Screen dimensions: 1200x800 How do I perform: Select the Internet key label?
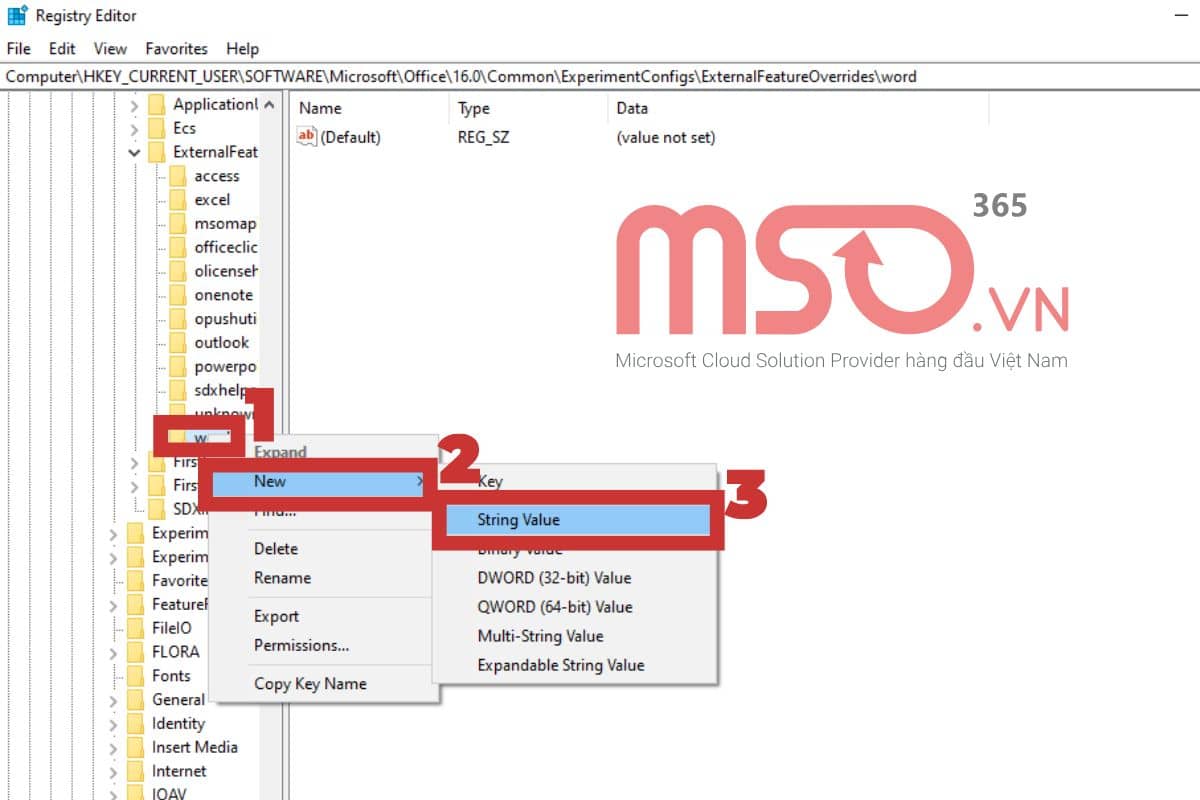coord(179,771)
